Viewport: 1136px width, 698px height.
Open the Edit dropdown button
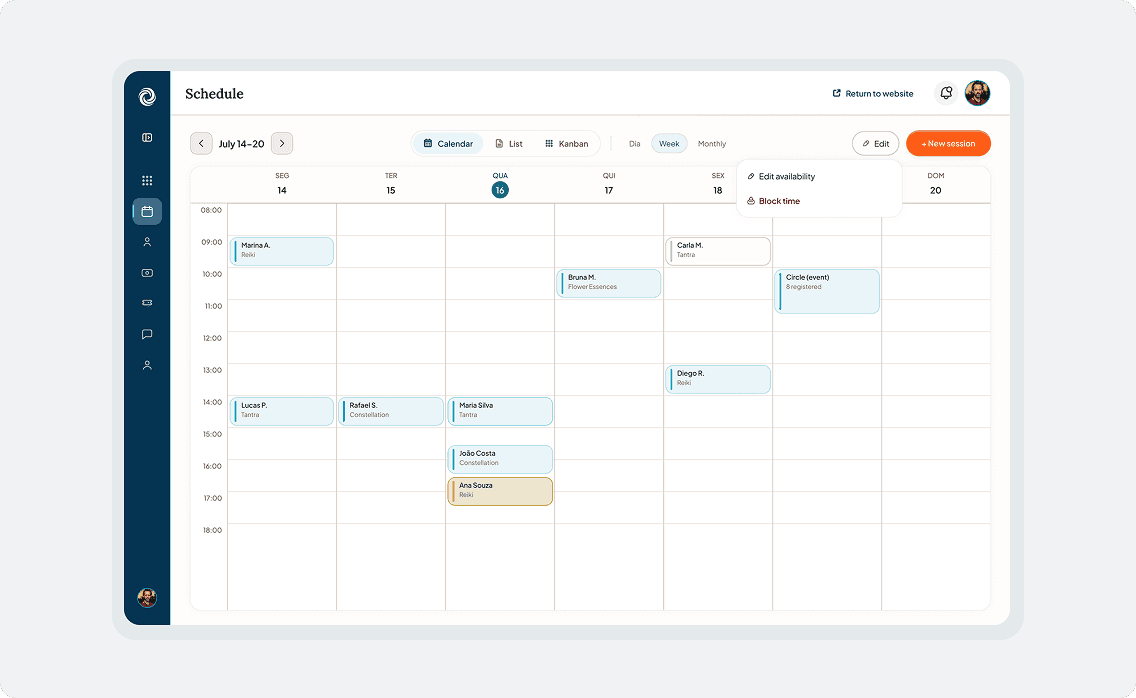coord(875,144)
